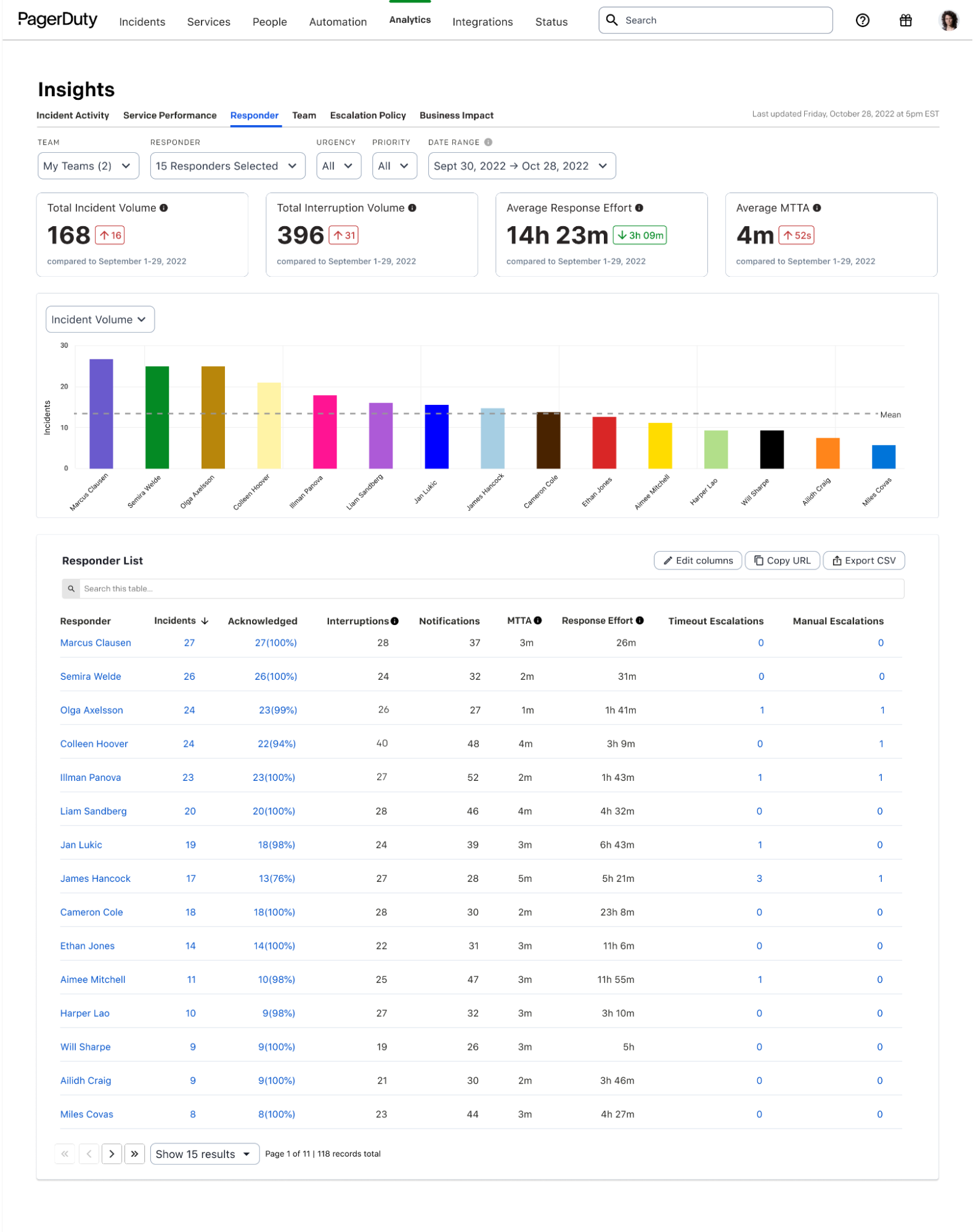Open the help question mark icon
The height and width of the screenshot is (1232, 973).
click(862, 20)
